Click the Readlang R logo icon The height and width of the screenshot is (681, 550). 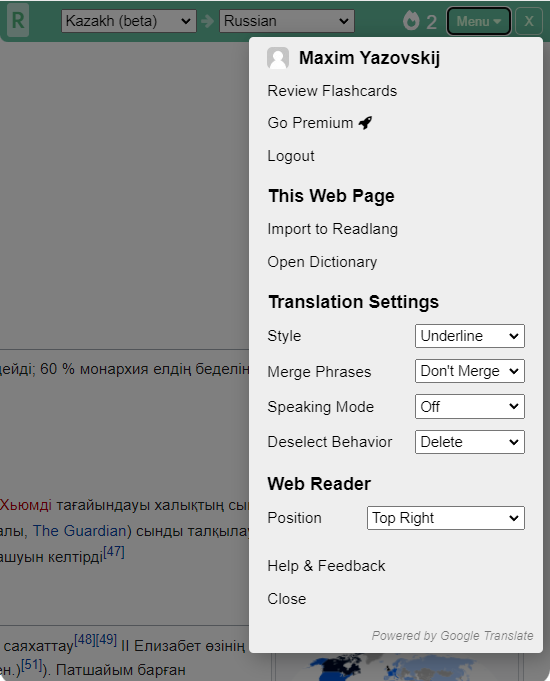[x=18, y=20]
